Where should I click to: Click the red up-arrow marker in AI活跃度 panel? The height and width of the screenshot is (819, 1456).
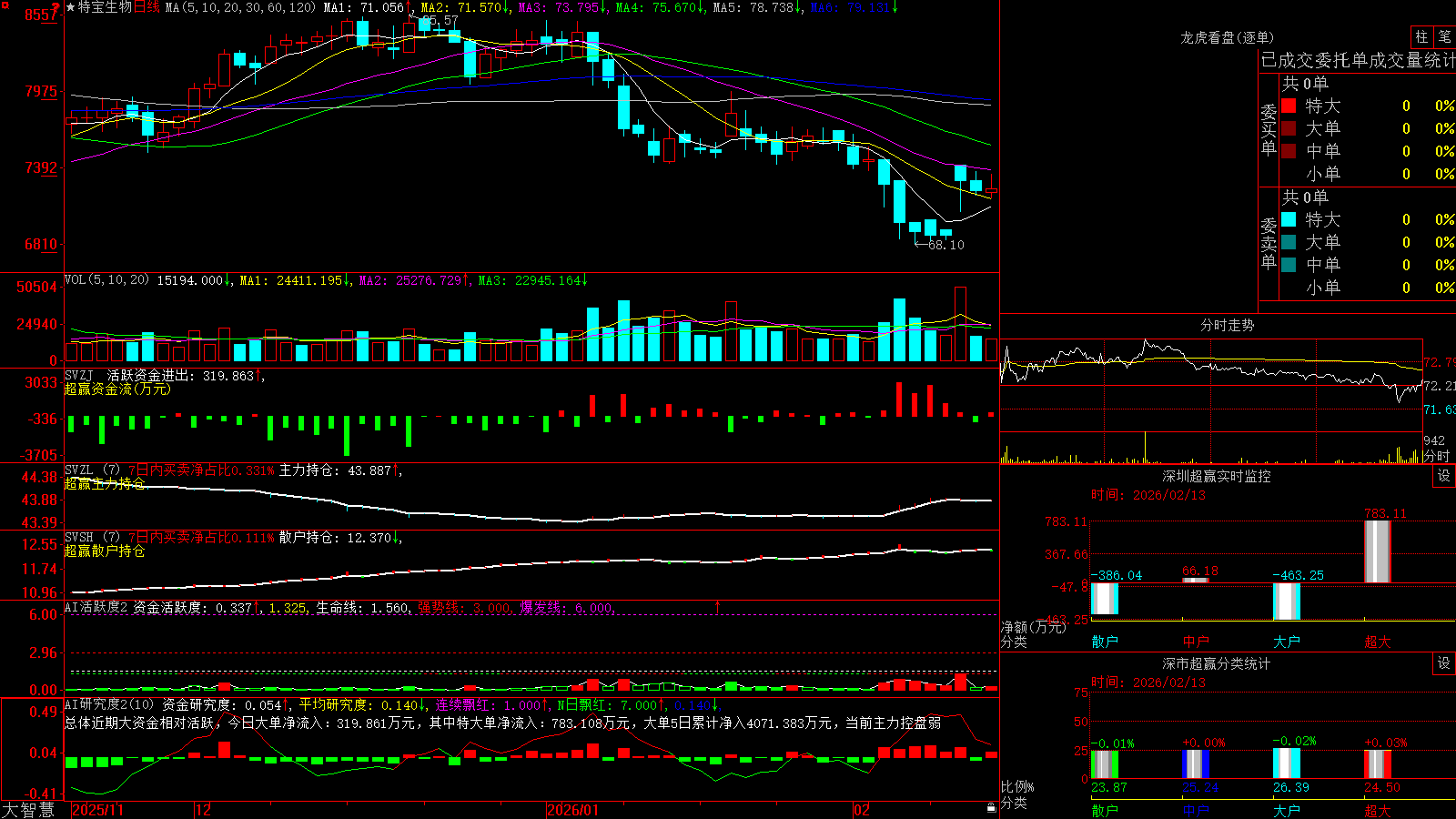717,606
